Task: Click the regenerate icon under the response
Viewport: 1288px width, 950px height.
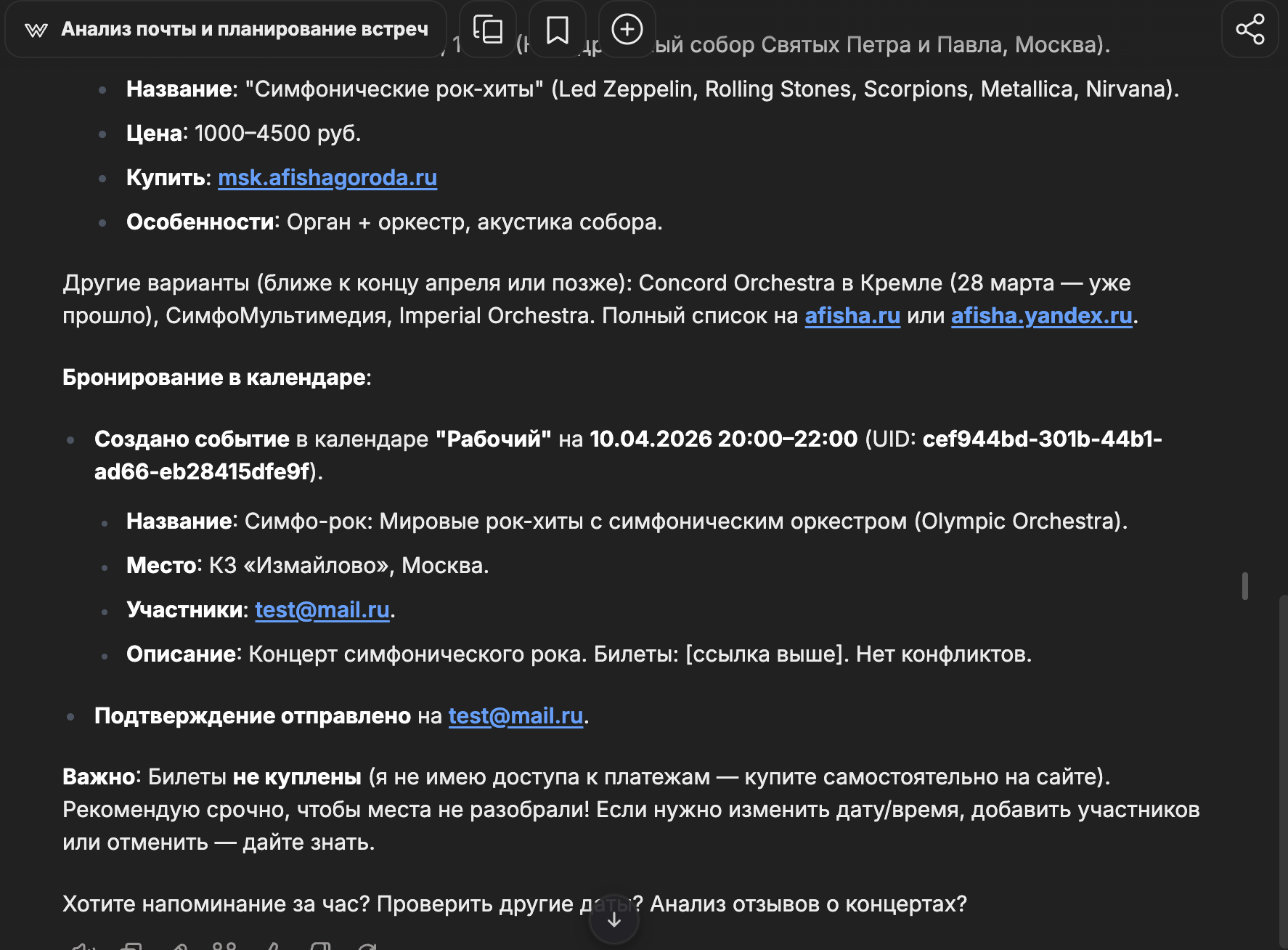Action: tap(367, 946)
